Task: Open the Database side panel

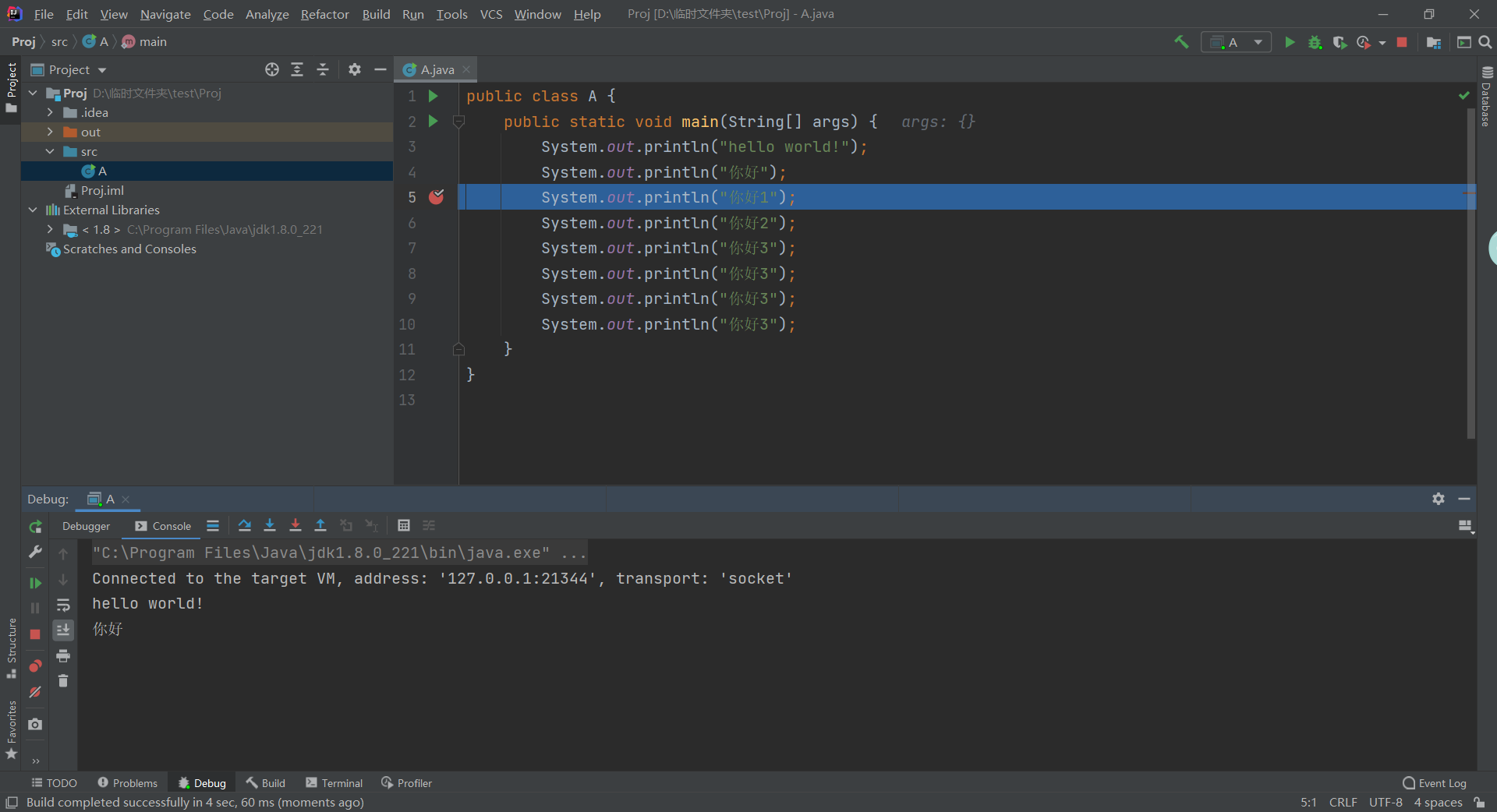Action: [1486, 97]
